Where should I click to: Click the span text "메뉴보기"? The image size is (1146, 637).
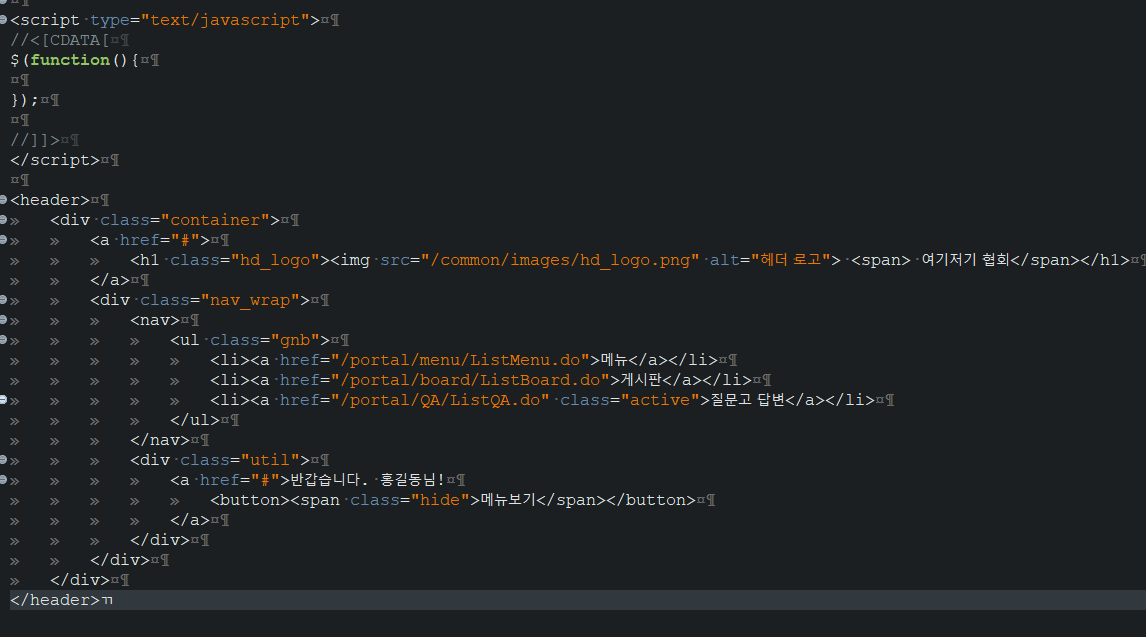point(508,500)
